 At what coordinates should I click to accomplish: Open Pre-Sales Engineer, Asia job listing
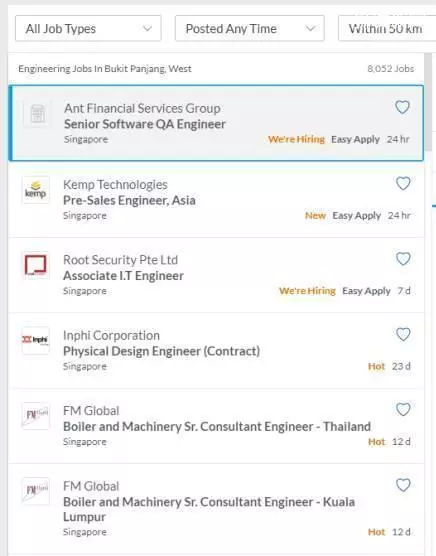[129, 200]
